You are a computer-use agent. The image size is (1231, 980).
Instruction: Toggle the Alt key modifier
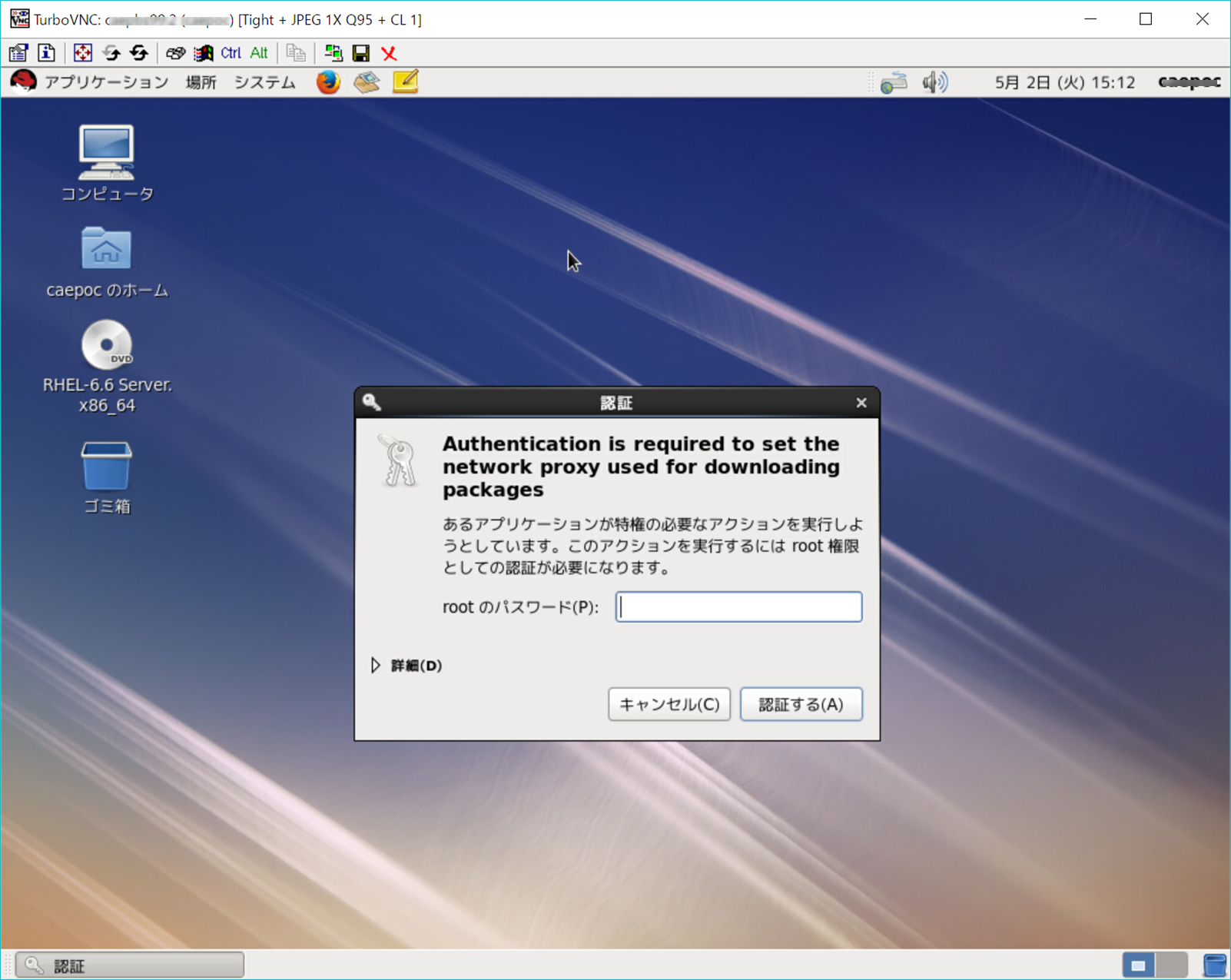pyautogui.click(x=258, y=52)
